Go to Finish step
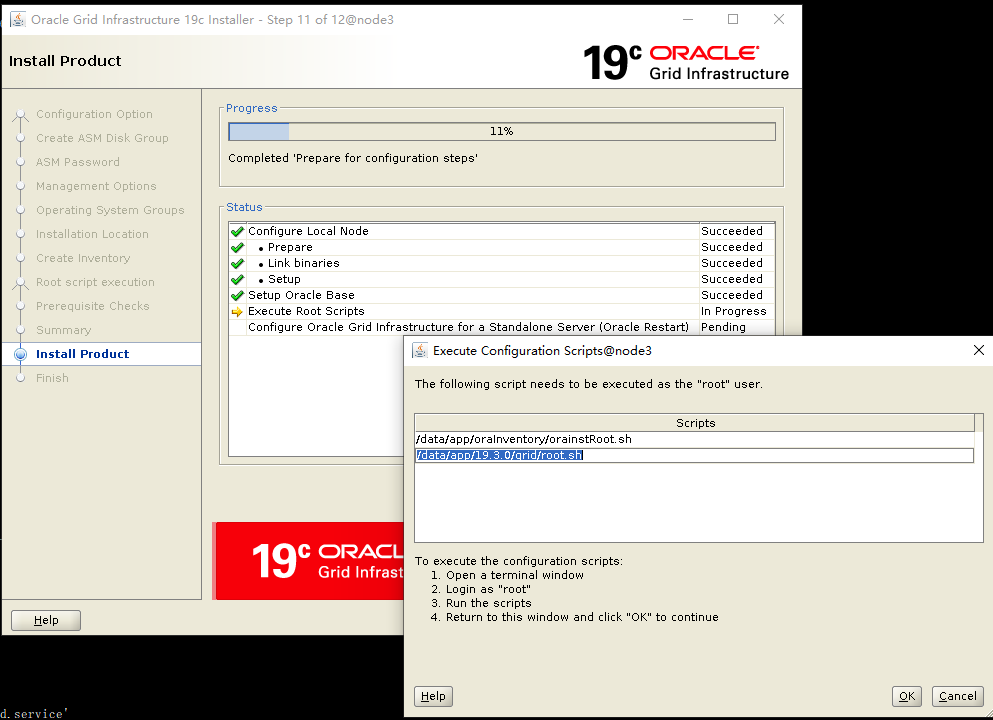The image size is (993, 720). click(x=52, y=378)
